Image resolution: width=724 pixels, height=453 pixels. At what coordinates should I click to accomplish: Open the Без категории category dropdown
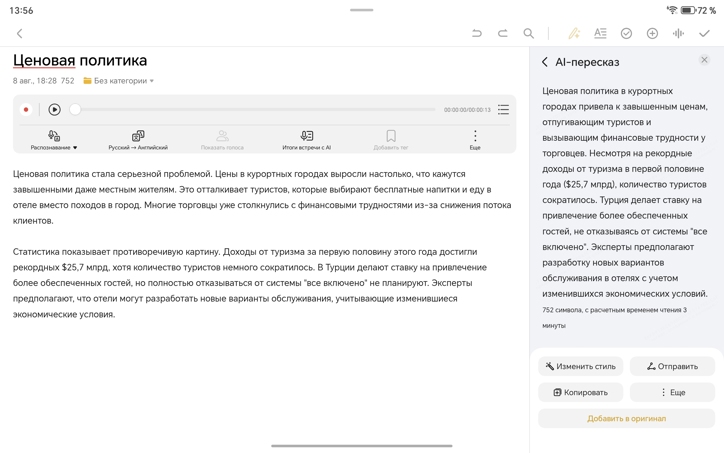(x=118, y=81)
